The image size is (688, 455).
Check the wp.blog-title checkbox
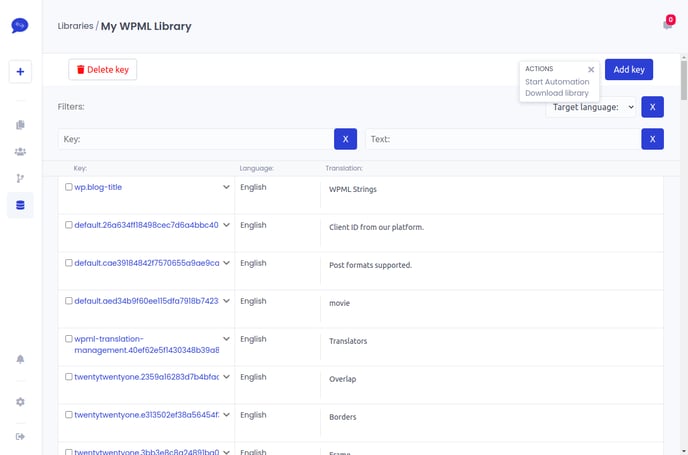point(68,187)
